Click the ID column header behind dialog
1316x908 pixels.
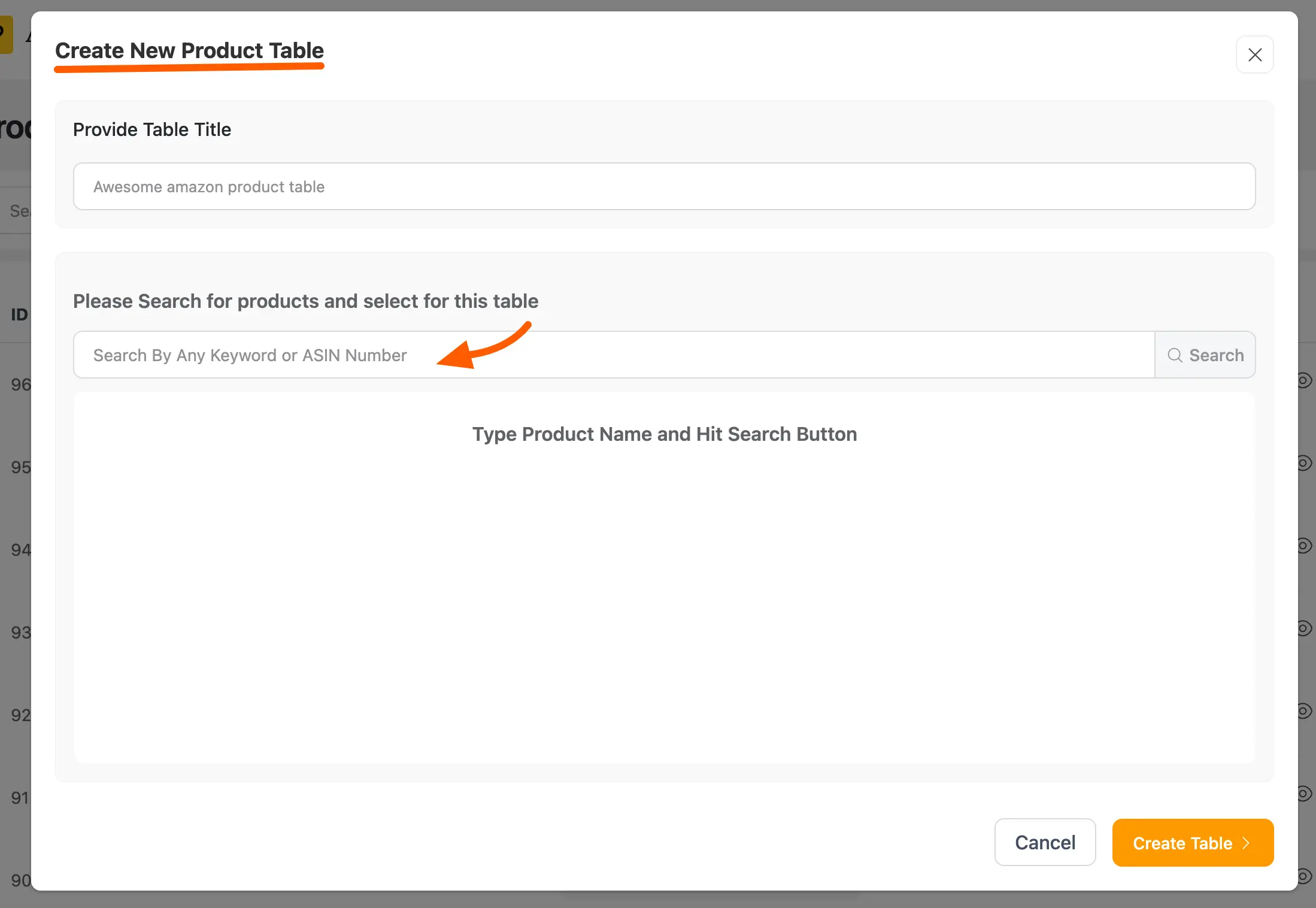(x=19, y=314)
